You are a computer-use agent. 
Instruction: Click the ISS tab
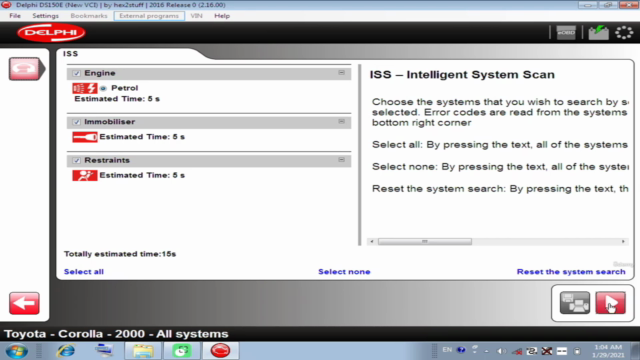pyautogui.click(x=70, y=54)
